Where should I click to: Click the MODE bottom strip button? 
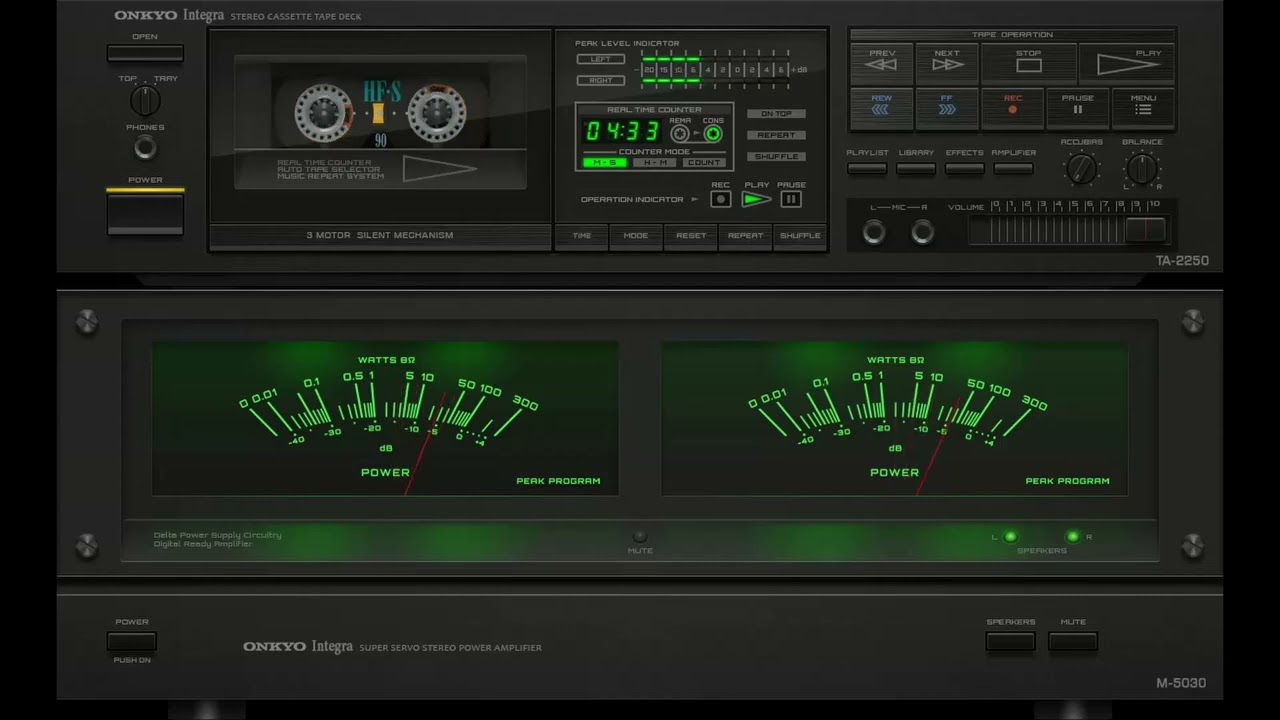(x=636, y=236)
